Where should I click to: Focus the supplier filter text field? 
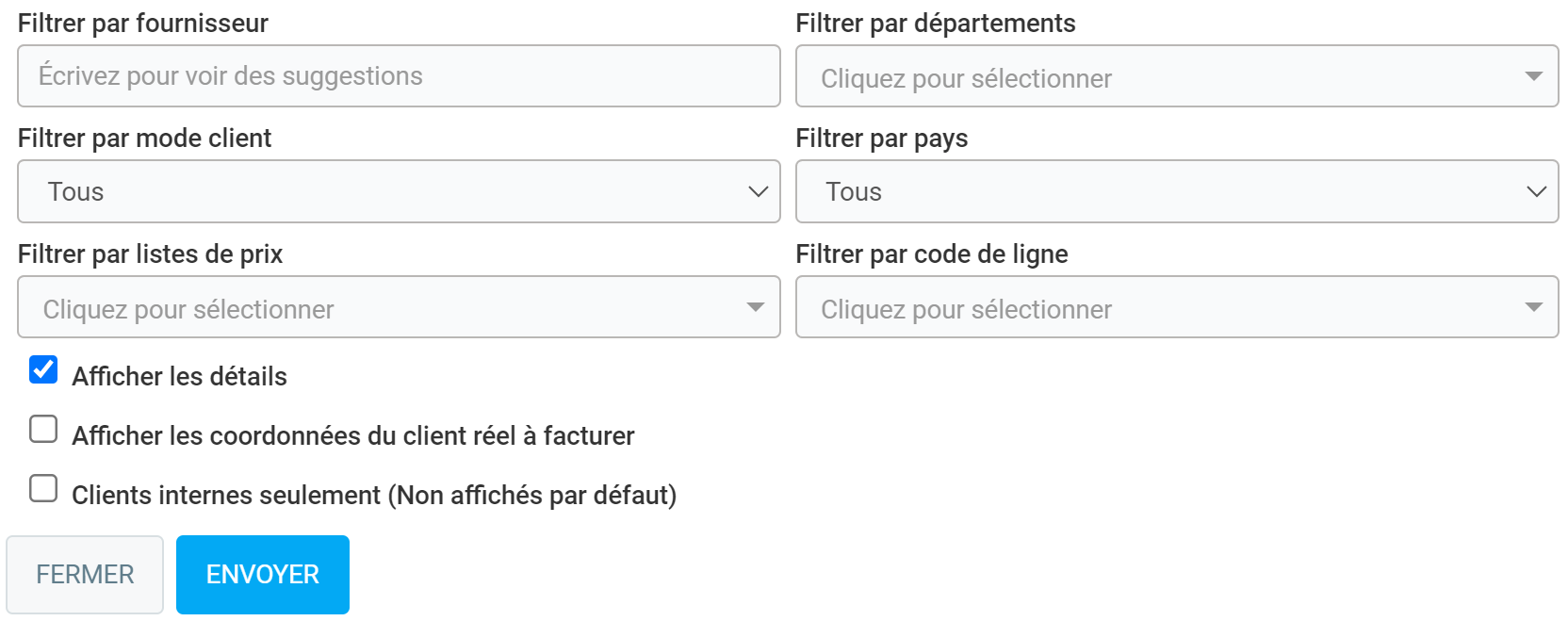[398, 76]
